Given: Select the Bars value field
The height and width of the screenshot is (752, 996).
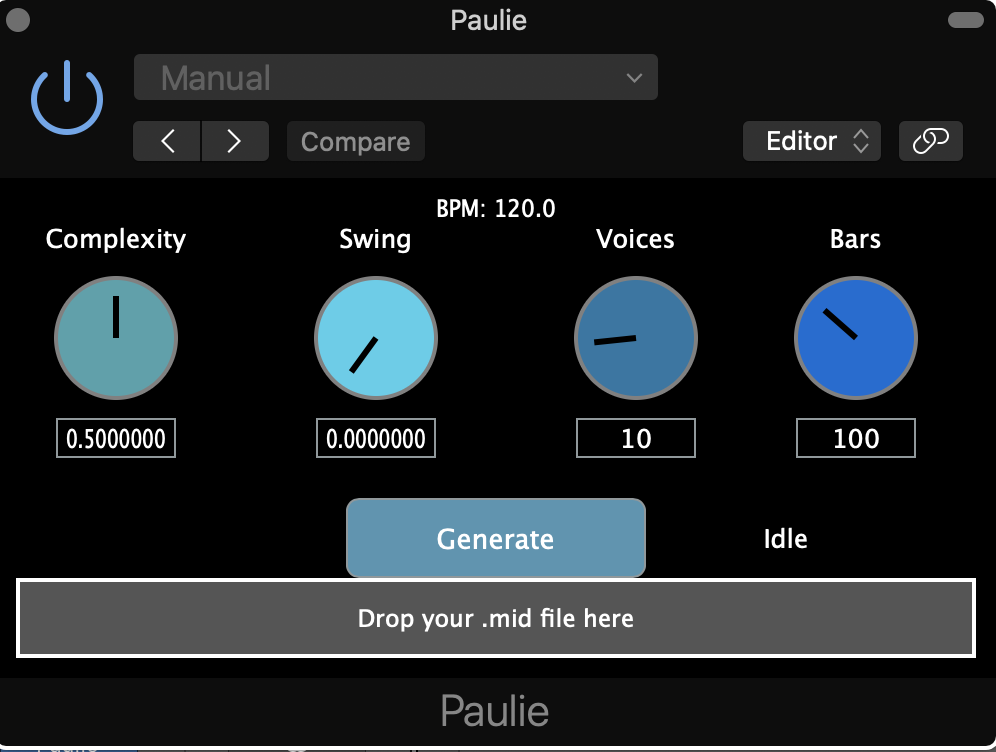Looking at the screenshot, I should 856,439.
